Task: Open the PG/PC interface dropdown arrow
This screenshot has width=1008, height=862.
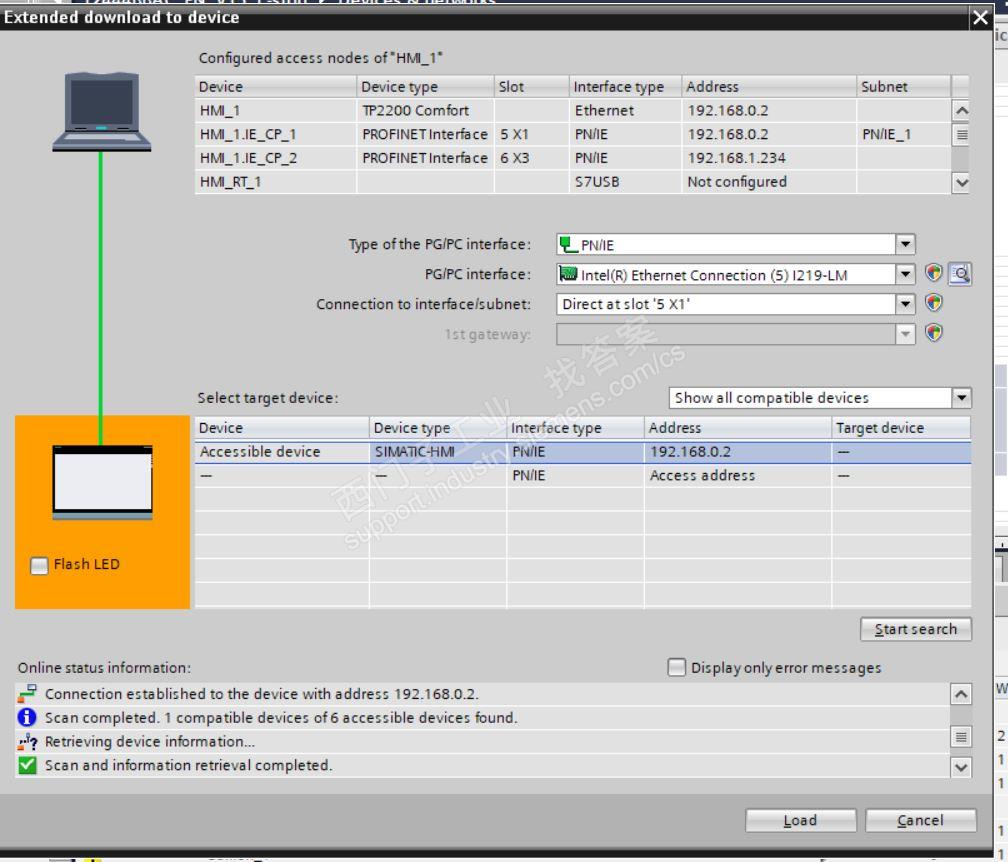Action: 905,274
